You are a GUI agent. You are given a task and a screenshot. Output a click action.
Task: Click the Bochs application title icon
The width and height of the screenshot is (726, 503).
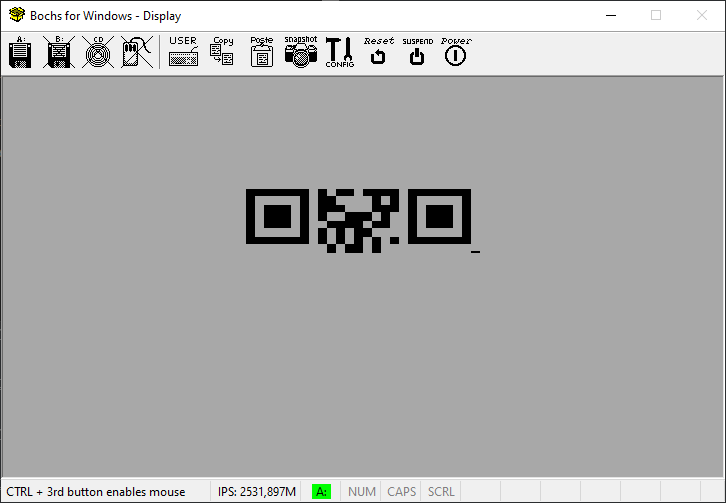point(17,15)
